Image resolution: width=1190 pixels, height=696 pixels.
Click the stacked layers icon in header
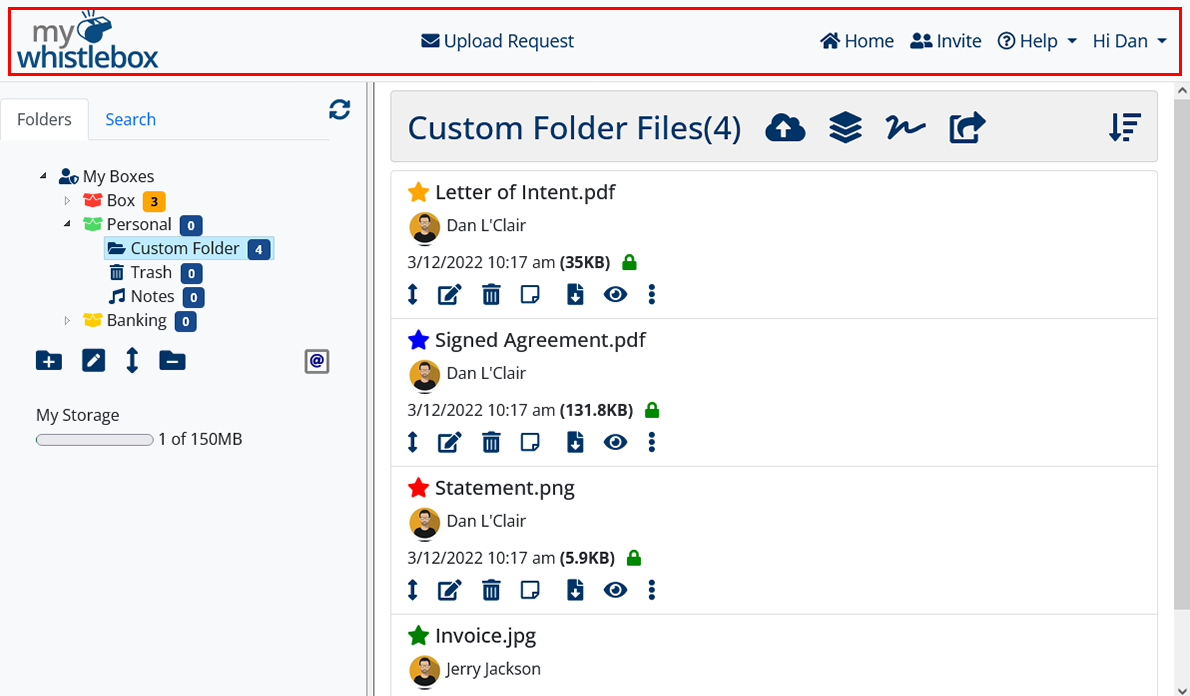[x=845, y=127]
